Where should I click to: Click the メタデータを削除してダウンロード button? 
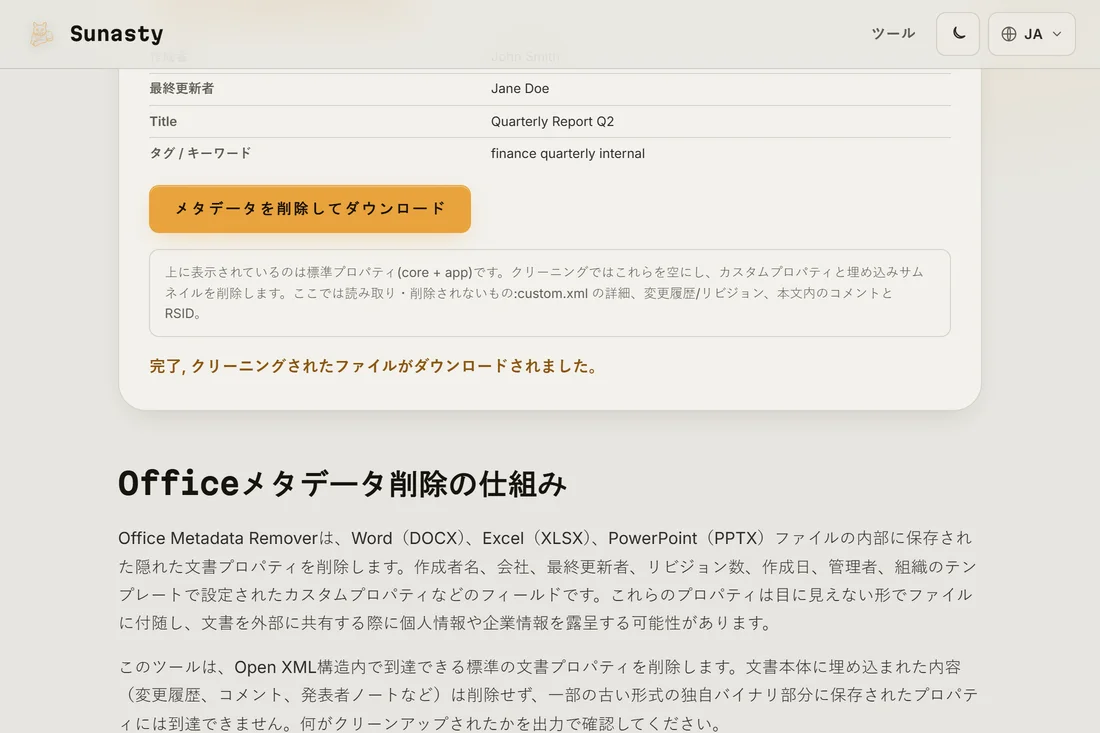[x=309, y=208]
